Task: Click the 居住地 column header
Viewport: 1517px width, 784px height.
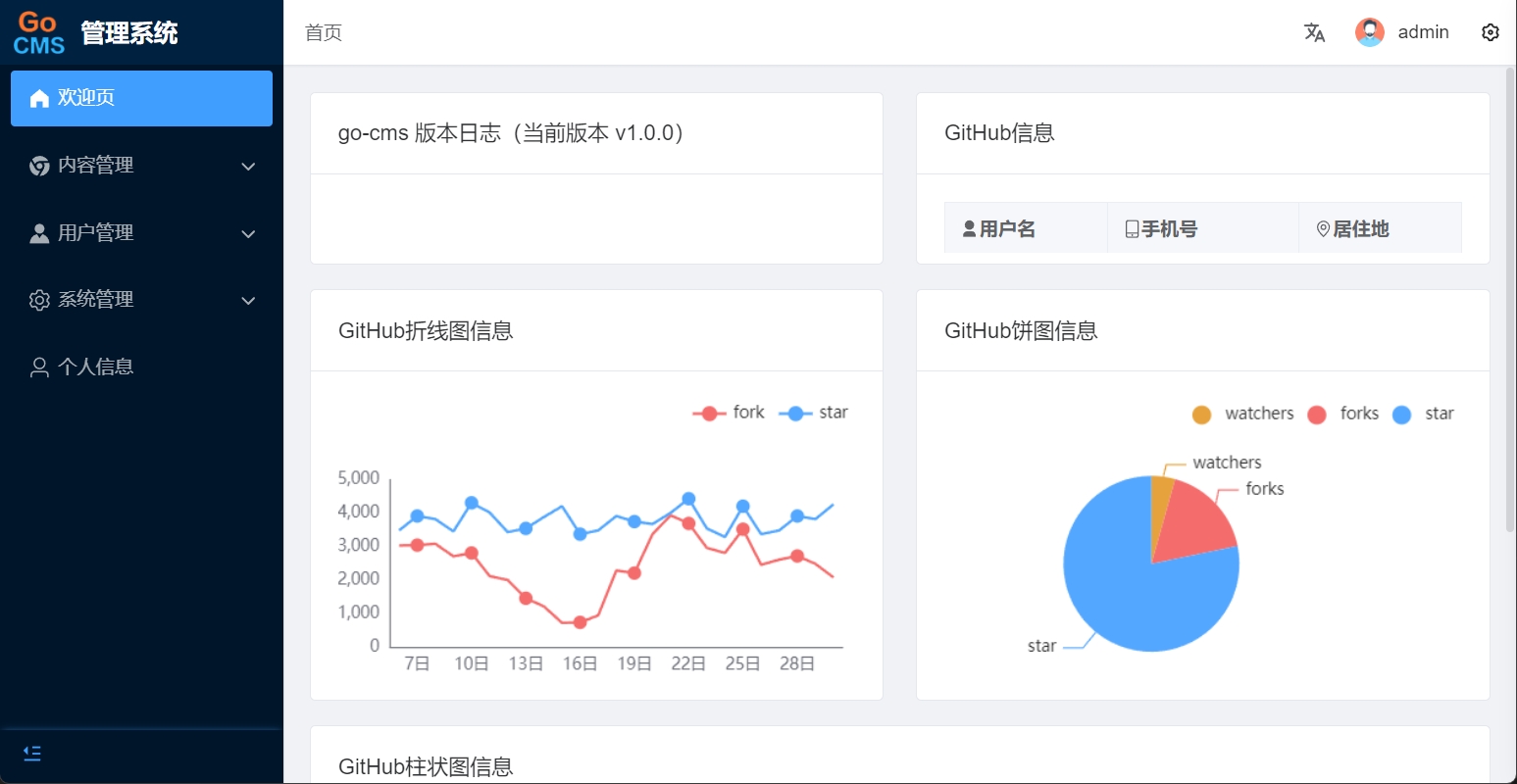Action: pos(1381,228)
